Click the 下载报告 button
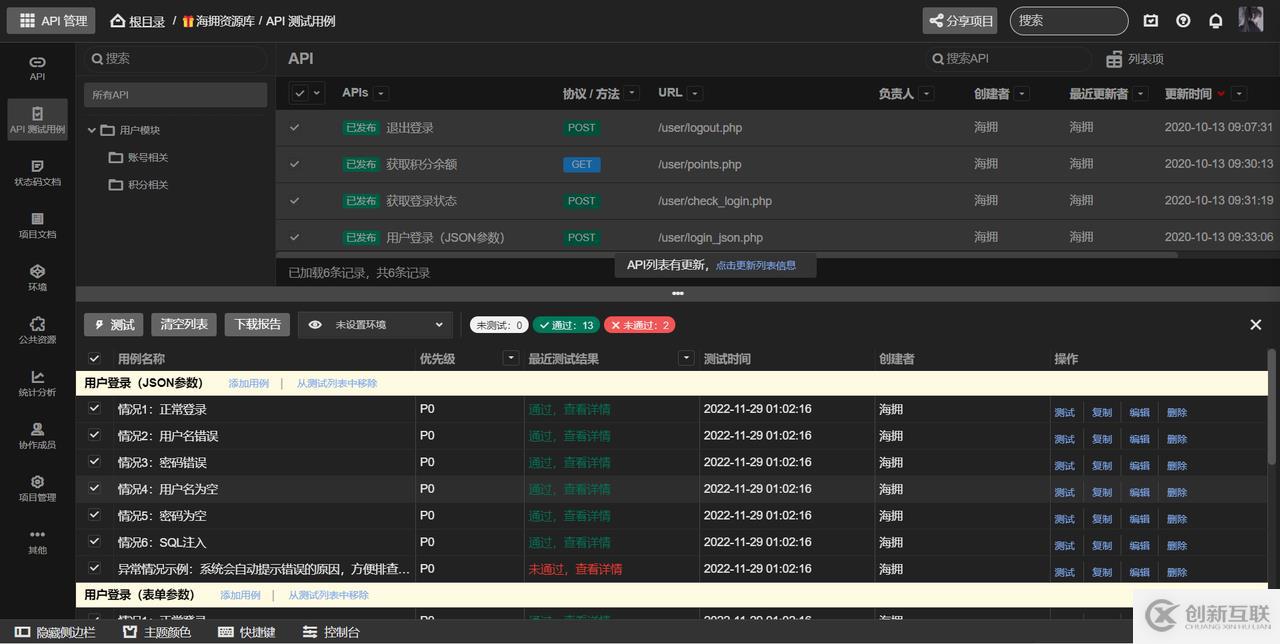 click(x=257, y=325)
